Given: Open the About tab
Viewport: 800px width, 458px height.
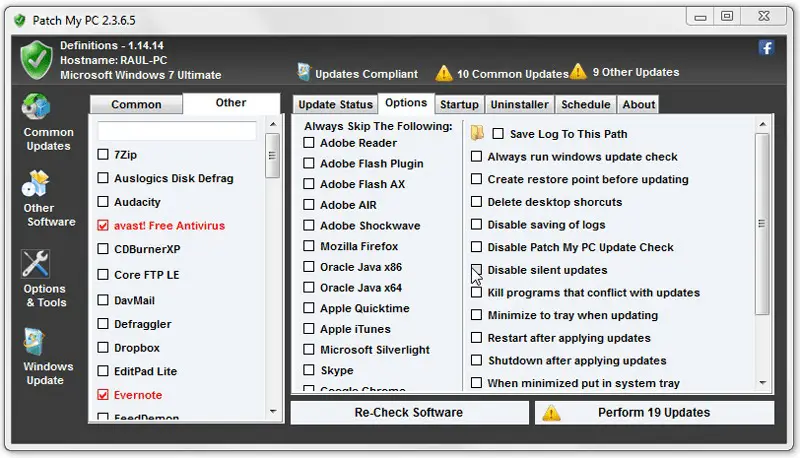Looking at the screenshot, I should [638, 105].
